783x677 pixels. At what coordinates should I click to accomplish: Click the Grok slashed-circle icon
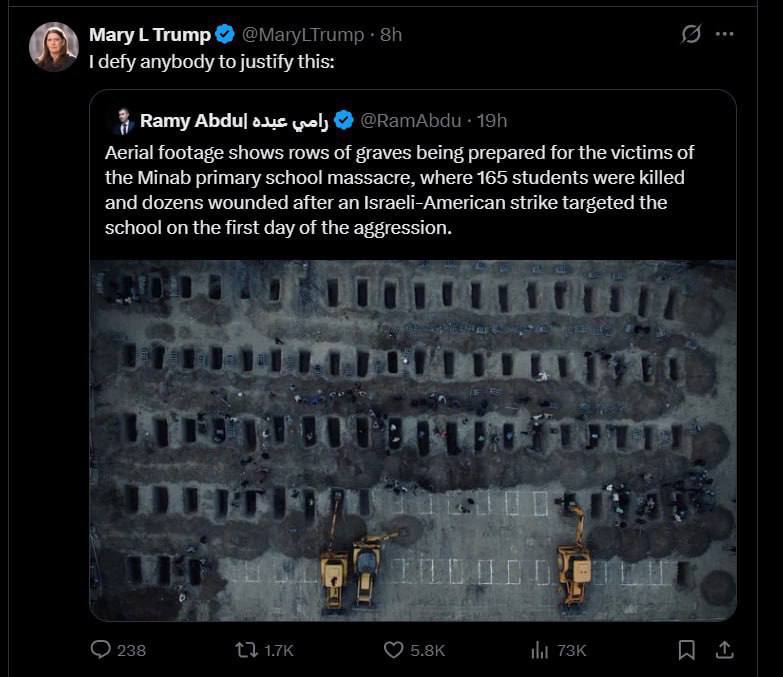click(691, 34)
